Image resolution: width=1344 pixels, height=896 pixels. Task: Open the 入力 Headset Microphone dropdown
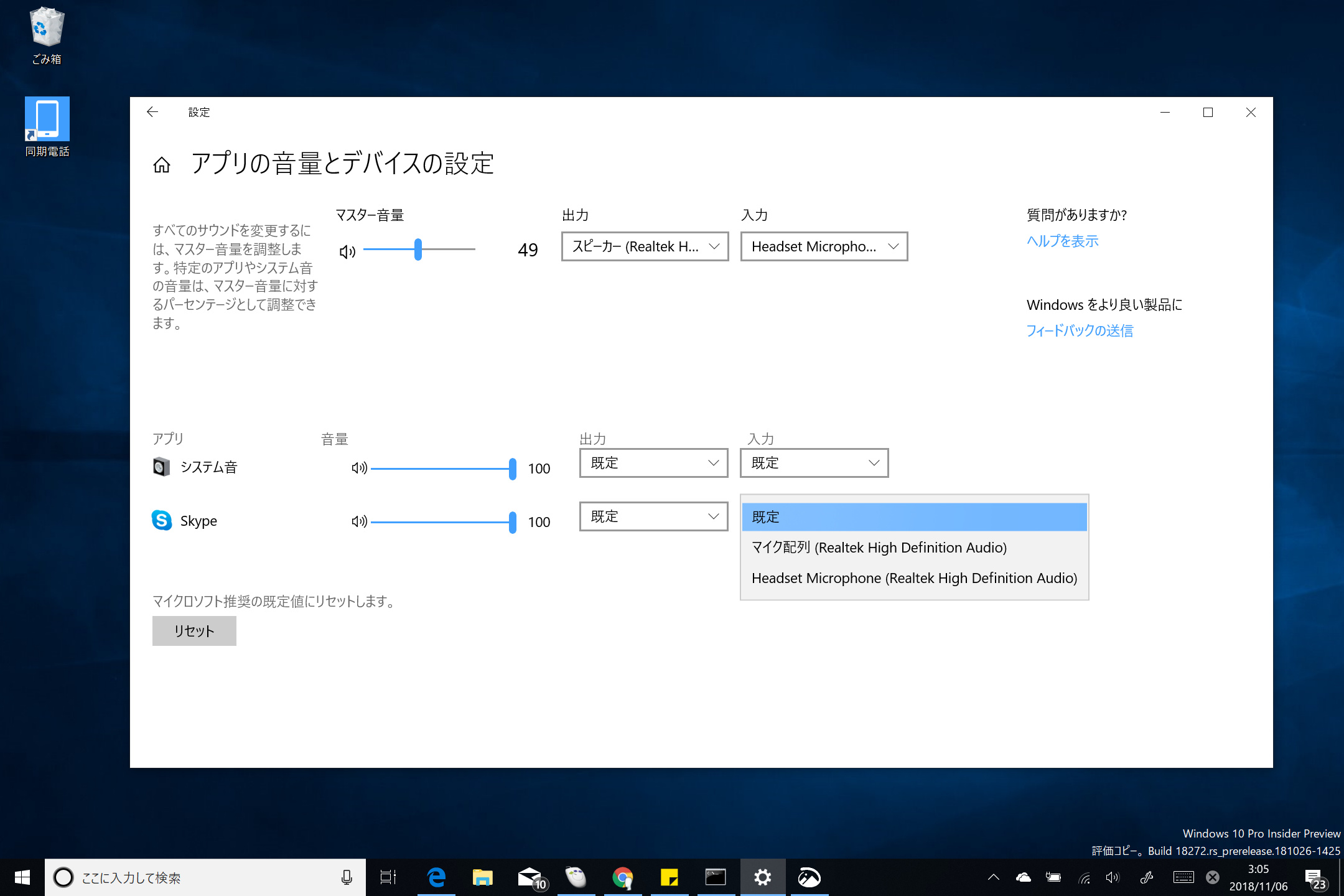(x=823, y=246)
